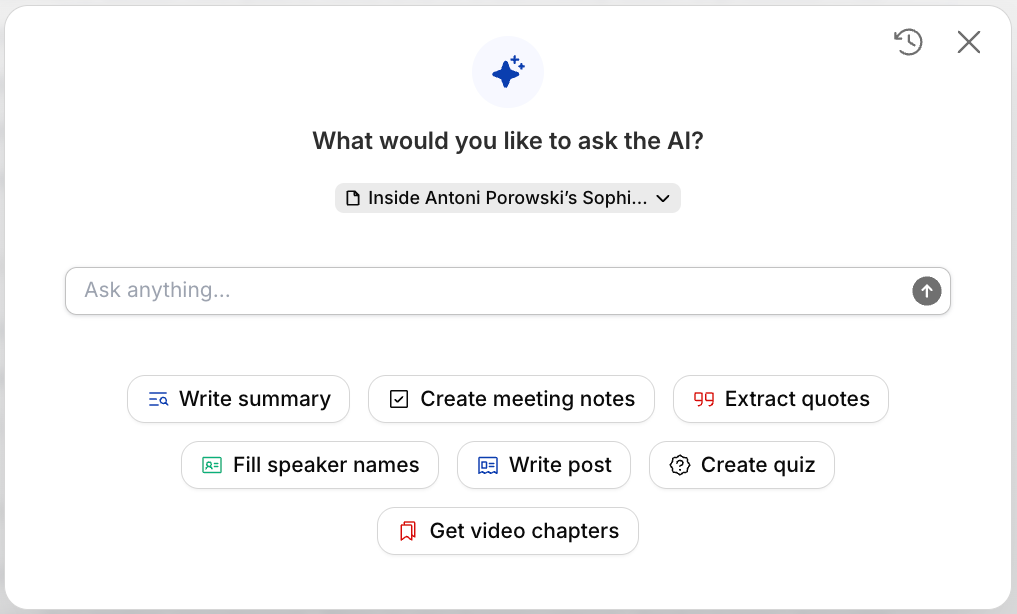Viewport: 1017px width, 614px height.
Task: Select Extract quotes
Action: pos(780,399)
